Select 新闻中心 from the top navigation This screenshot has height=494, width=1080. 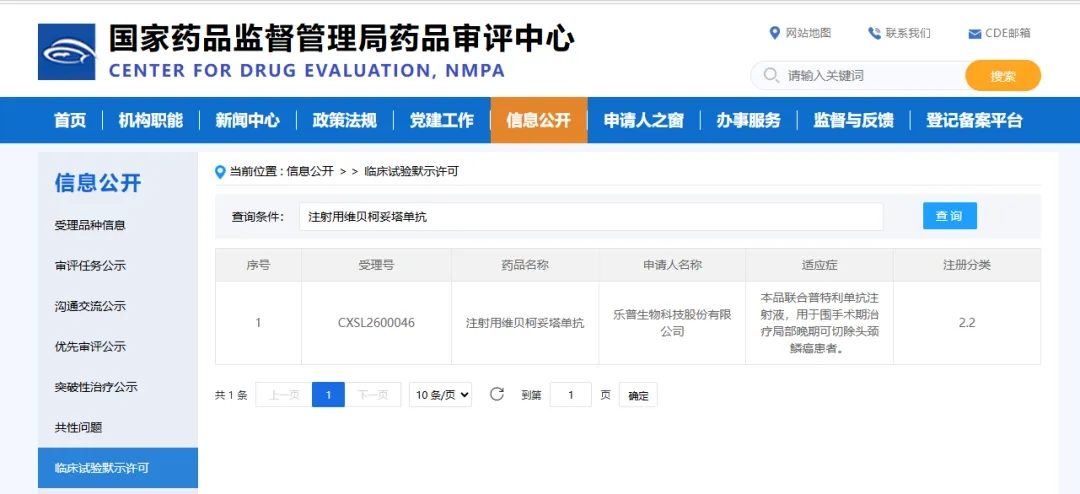(x=247, y=121)
